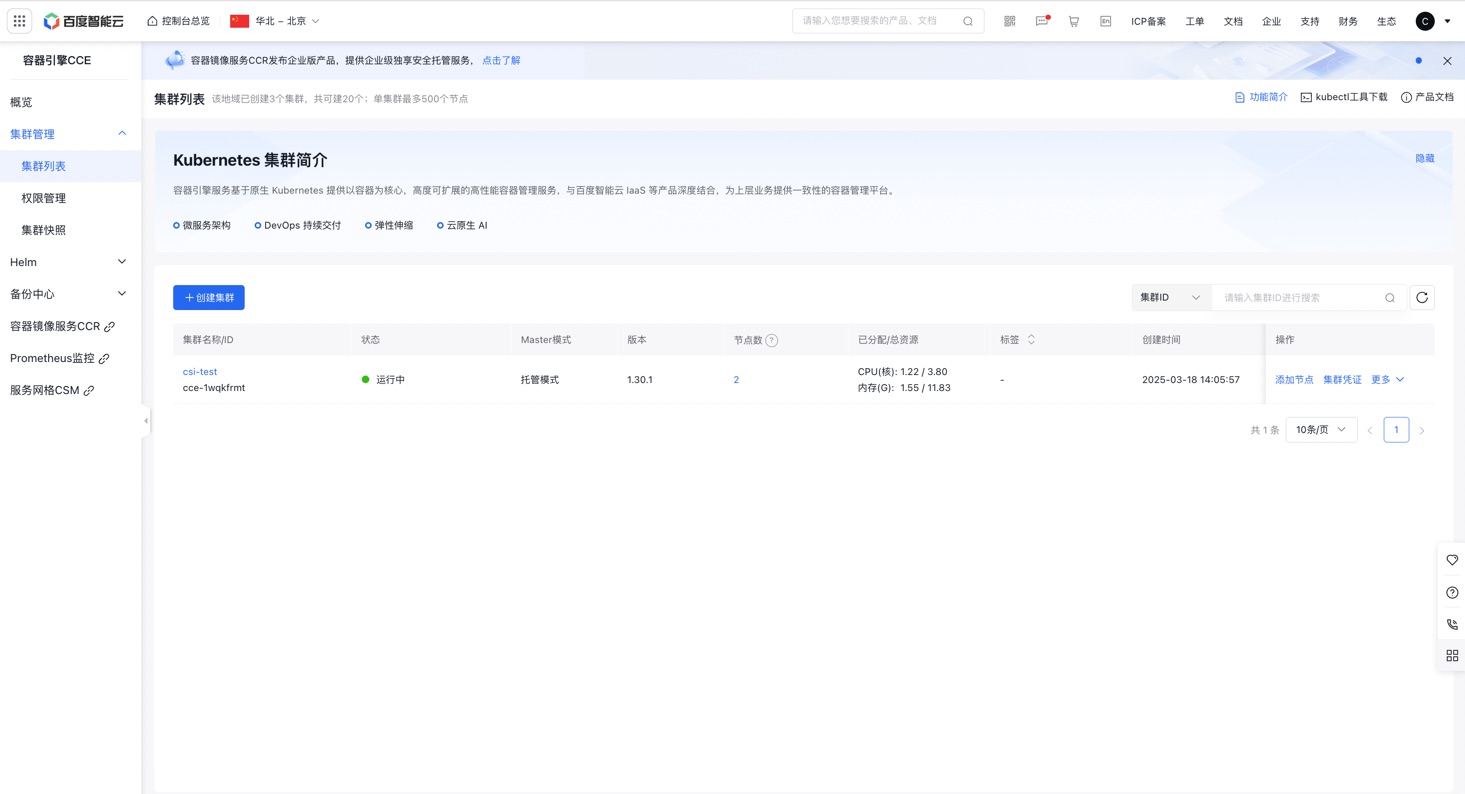Screen dimensions: 1465x794
Task: Click the 运行中 status text
Action: 390,380
